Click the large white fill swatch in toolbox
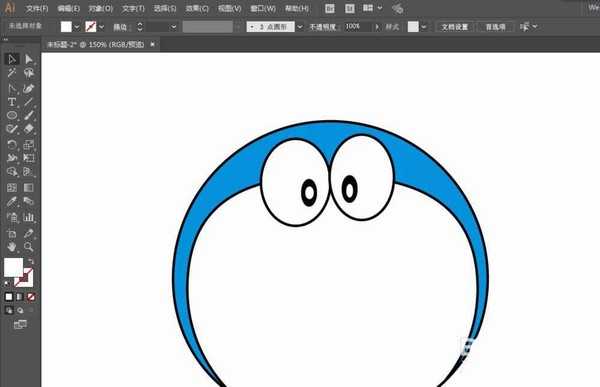600x387 pixels. click(13, 267)
